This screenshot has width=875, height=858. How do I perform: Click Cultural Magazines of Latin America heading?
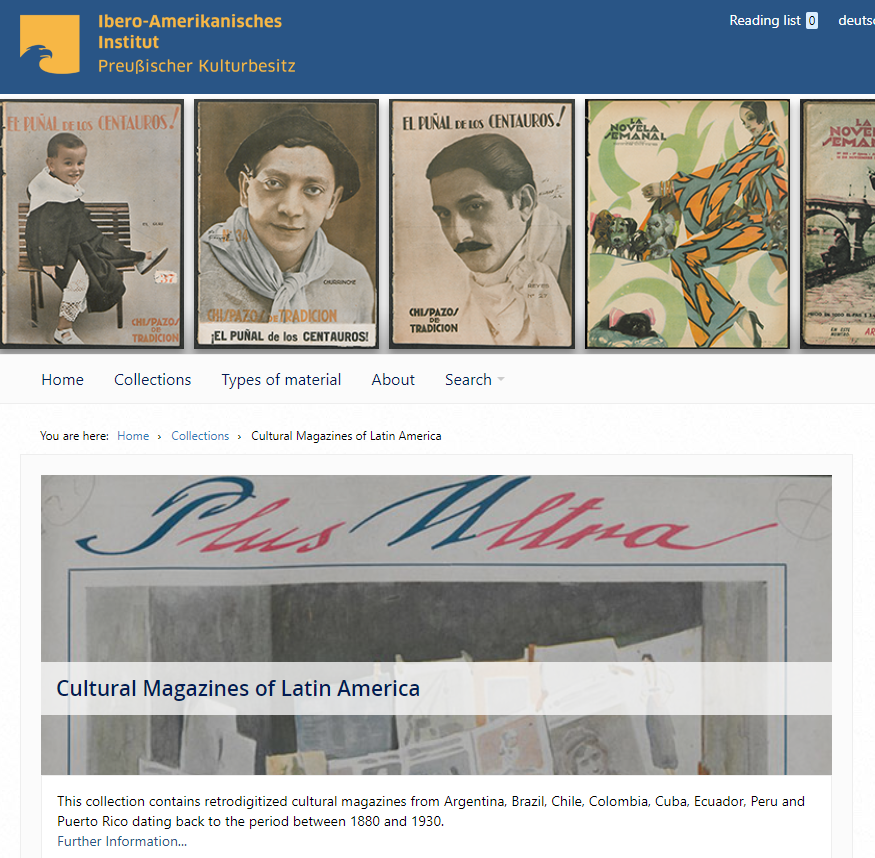(238, 688)
